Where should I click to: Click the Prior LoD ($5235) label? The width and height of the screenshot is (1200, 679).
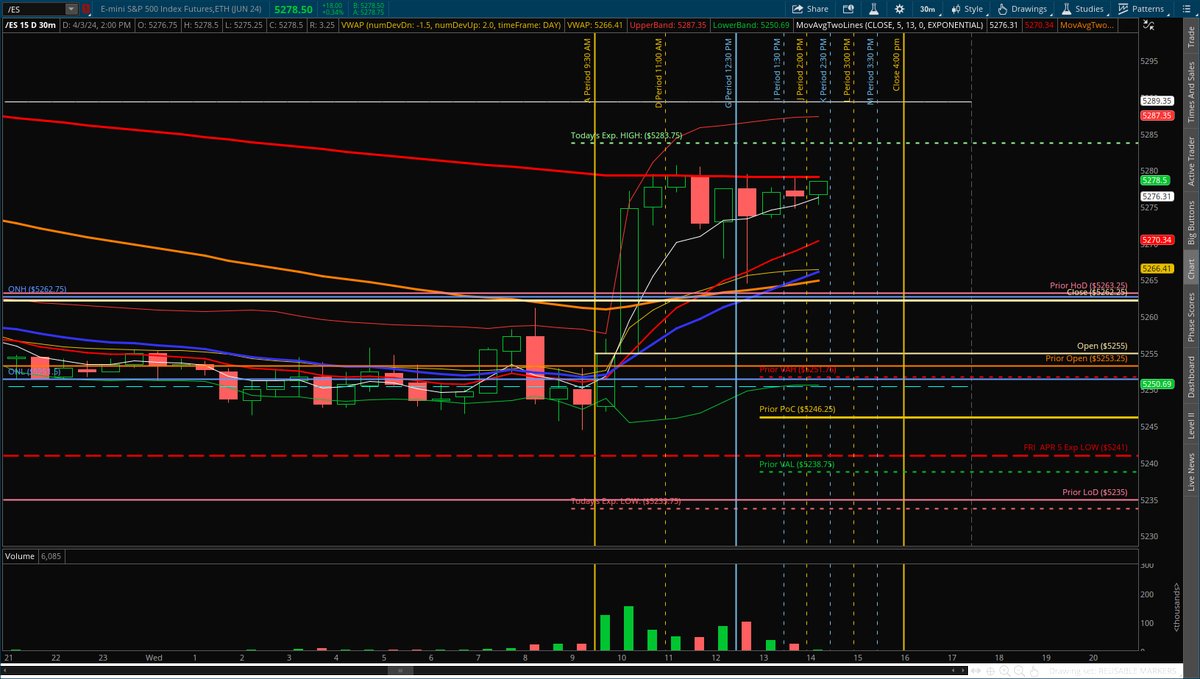click(1095, 492)
